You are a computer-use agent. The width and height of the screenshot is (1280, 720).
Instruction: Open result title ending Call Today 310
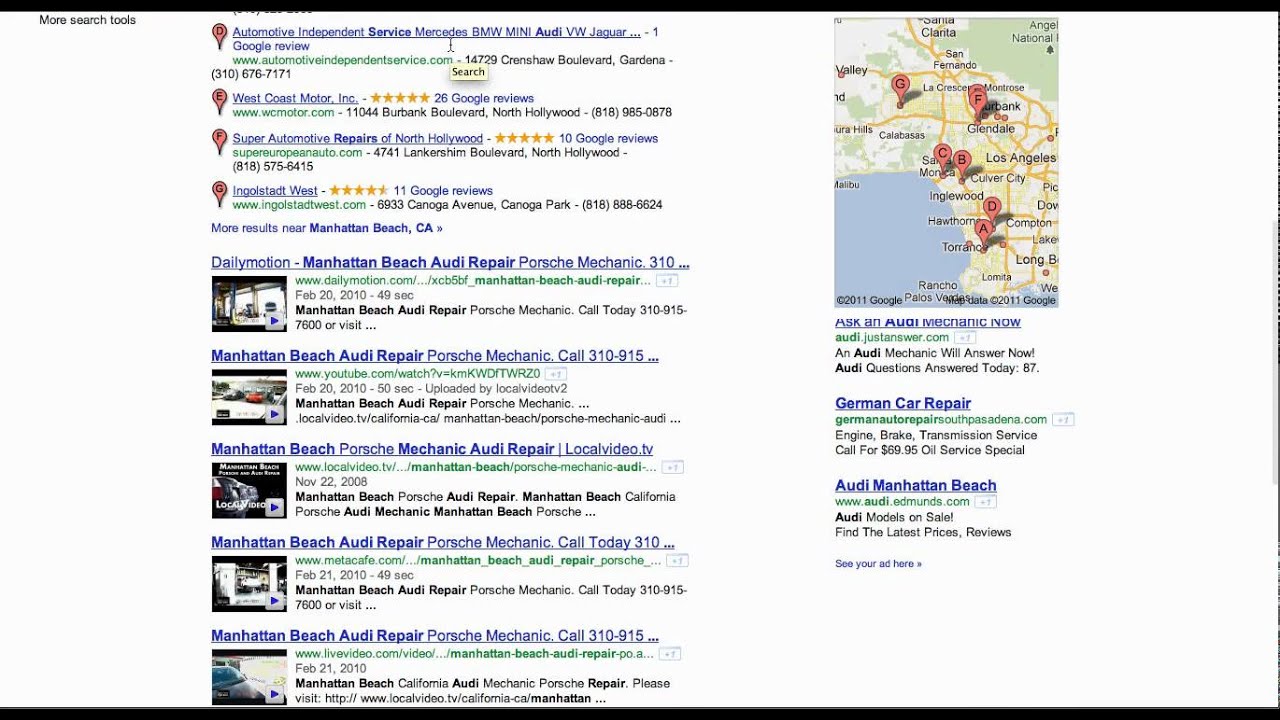click(443, 542)
